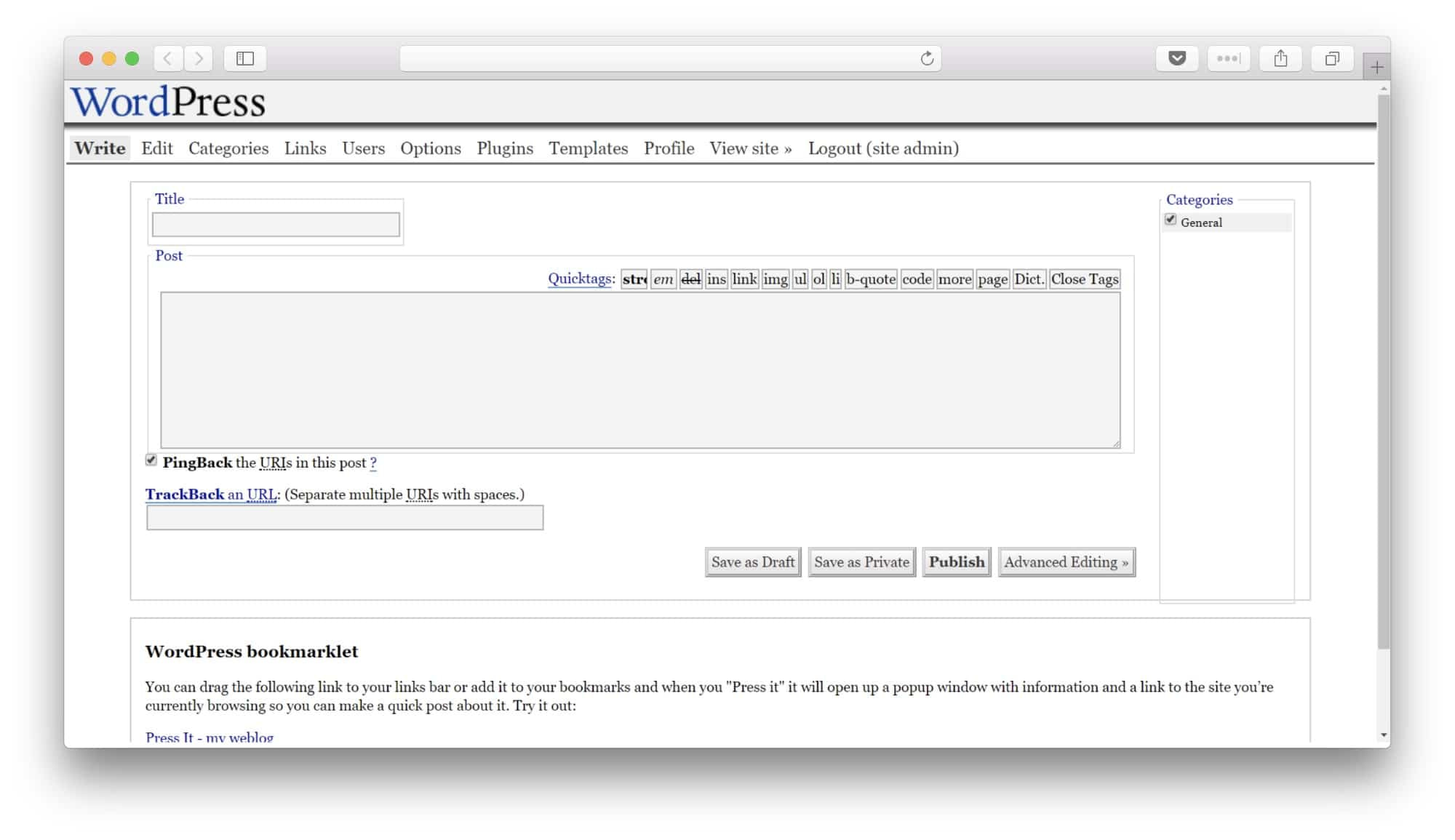Click the three-dots extension icon
This screenshot has width=1455, height=840.
click(x=1228, y=59)
